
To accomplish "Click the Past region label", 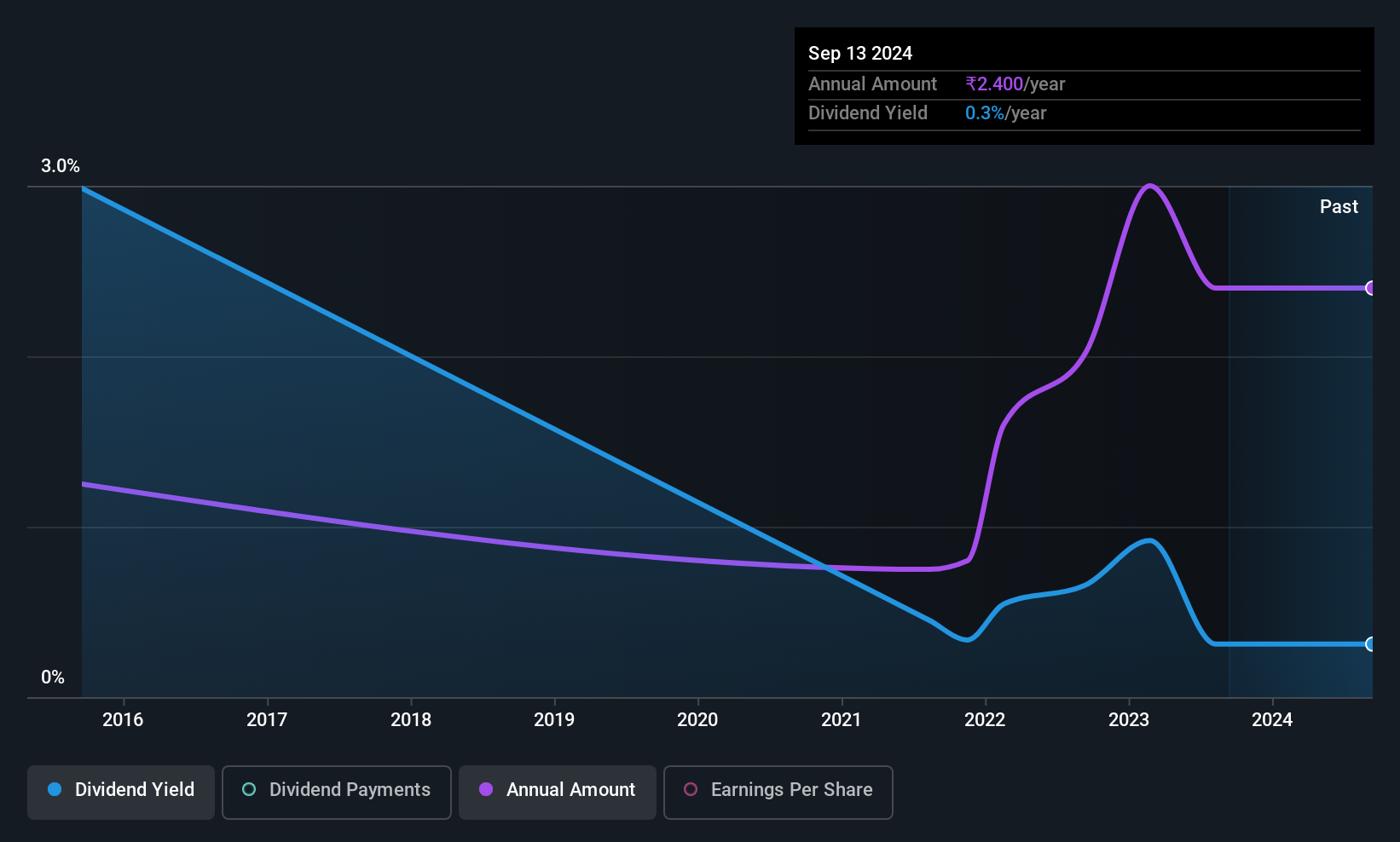I will point(1339,206).
